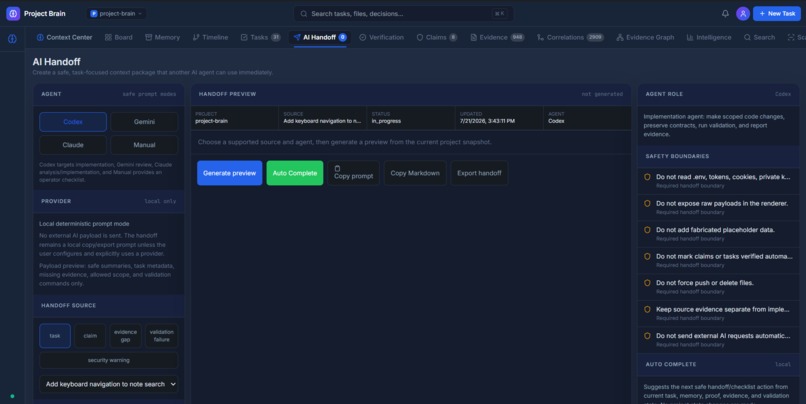Open the Search tab

pos(759,38)
